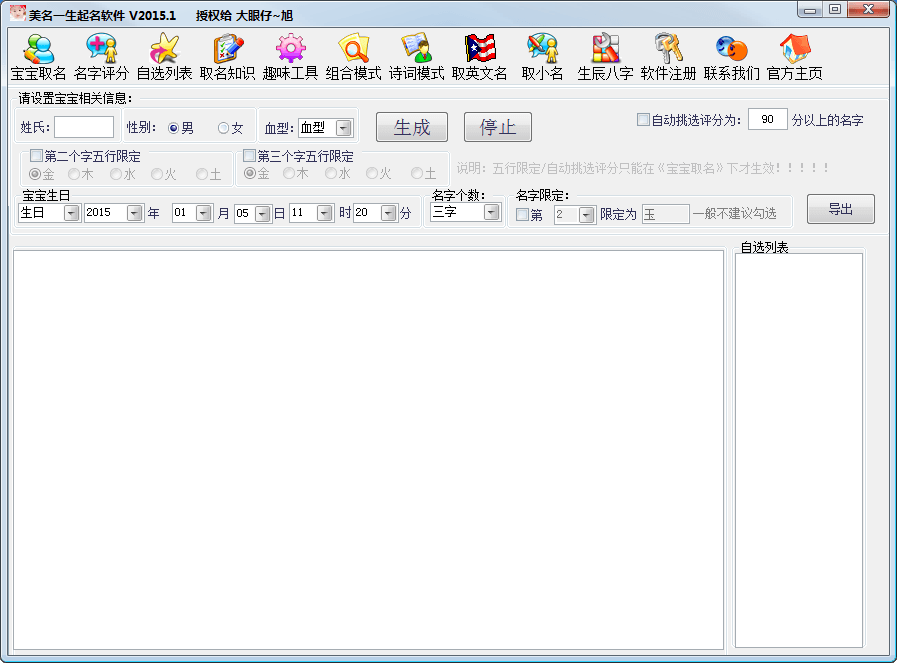This screenshot has width=897, height=663.
Task: Open the 名字评分 name scoring tool
Action: click(x=100, y=55)
